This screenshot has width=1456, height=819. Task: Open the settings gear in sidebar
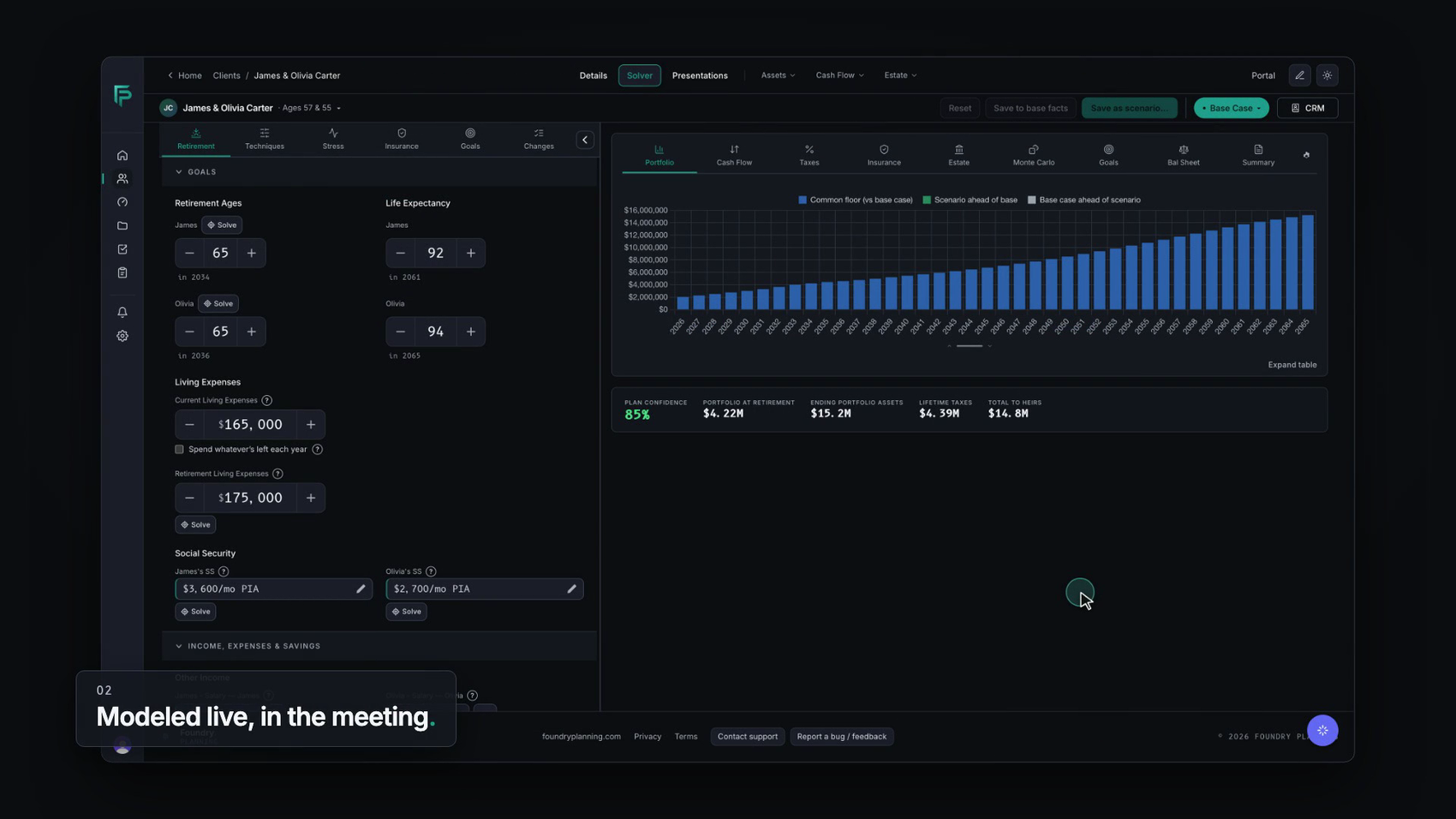pyautogui.click(x=122, y=336)
